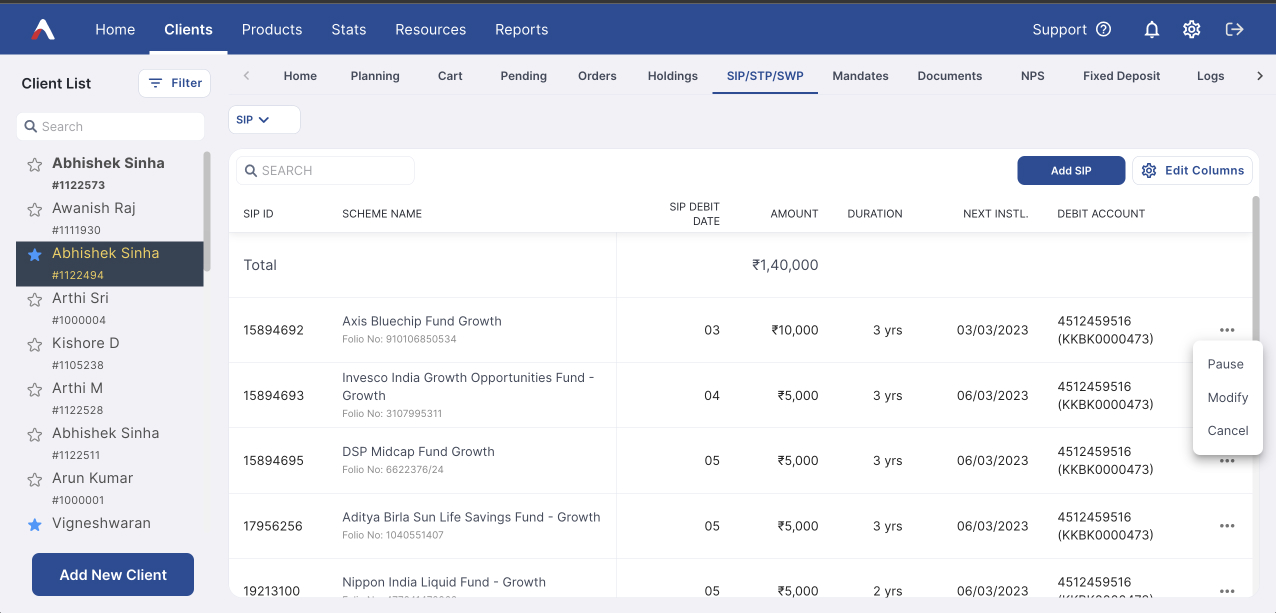1276x613 pixels.
Task: Click the app logo in the header
Action: 43,29
